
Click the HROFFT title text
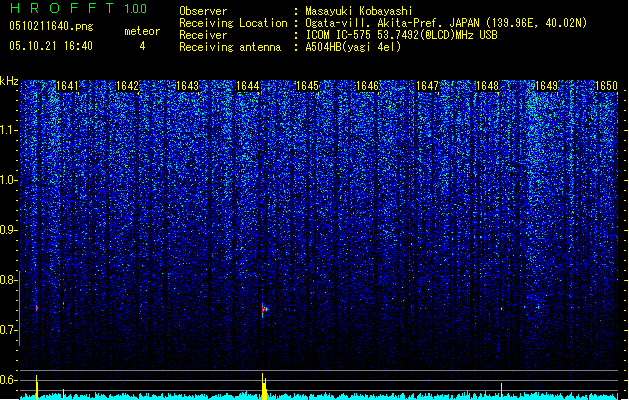click(62, 8)
